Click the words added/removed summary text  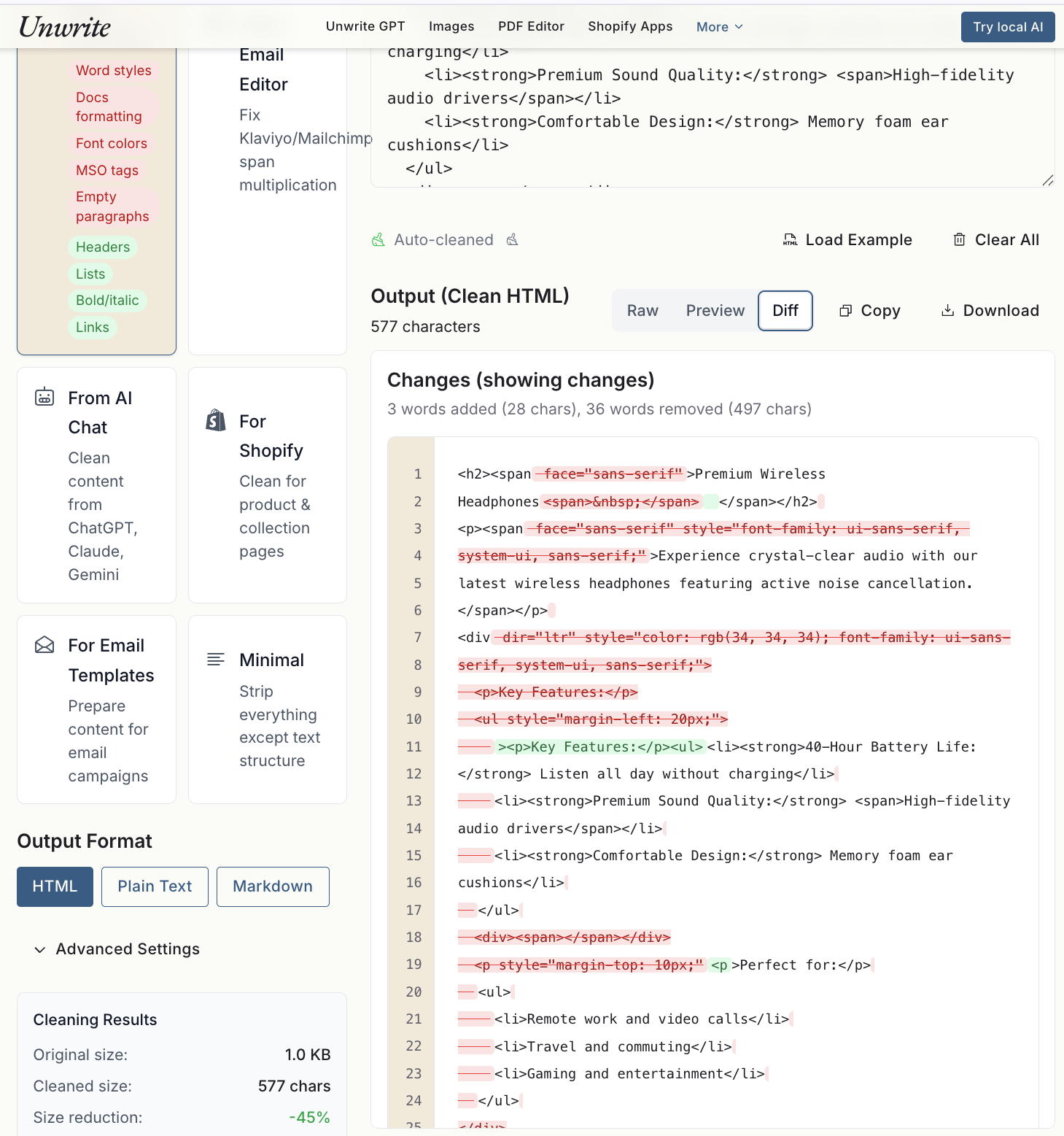pyautogui.click(x=599, y=409)
